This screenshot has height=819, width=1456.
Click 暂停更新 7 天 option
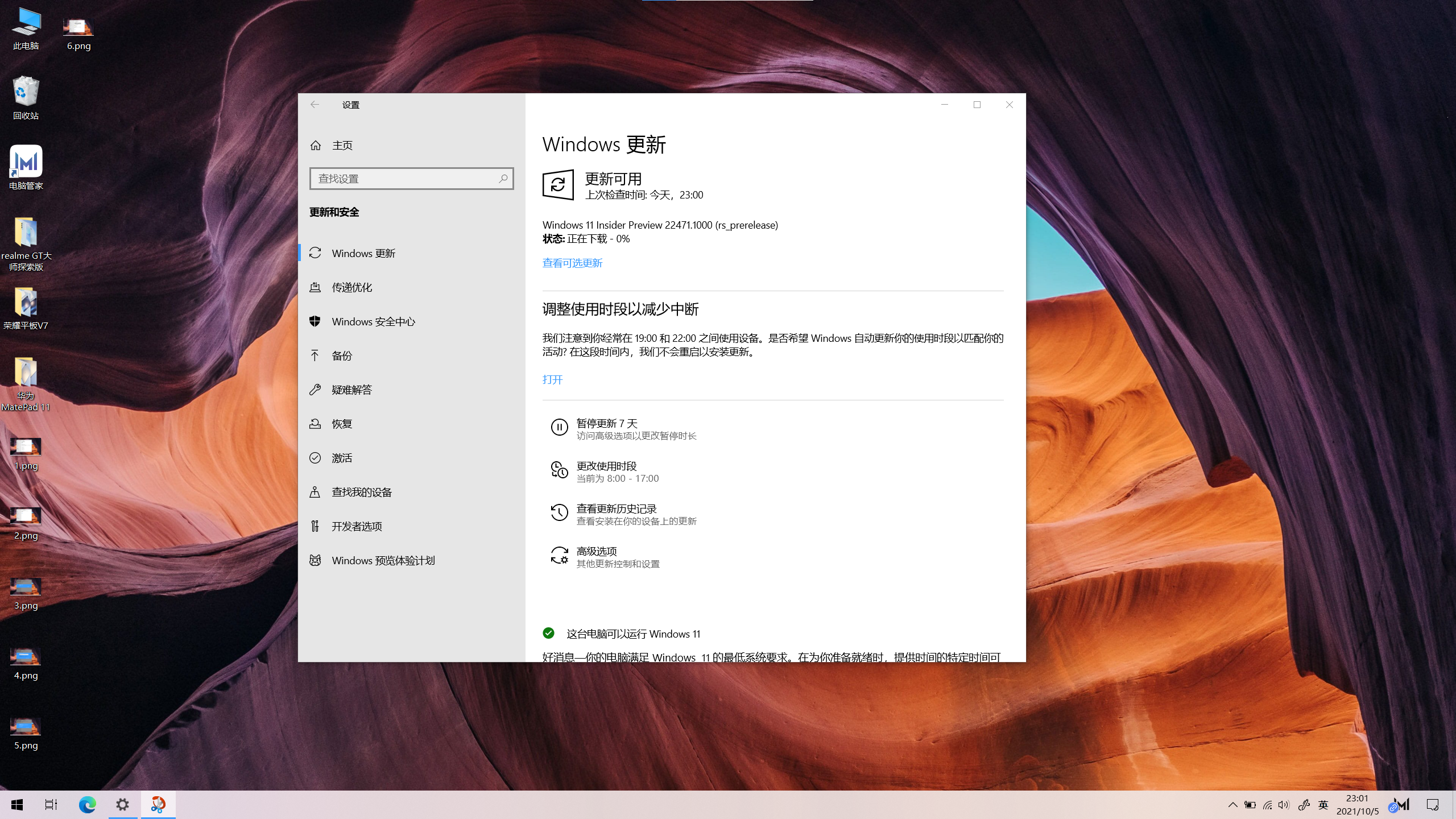623,429
